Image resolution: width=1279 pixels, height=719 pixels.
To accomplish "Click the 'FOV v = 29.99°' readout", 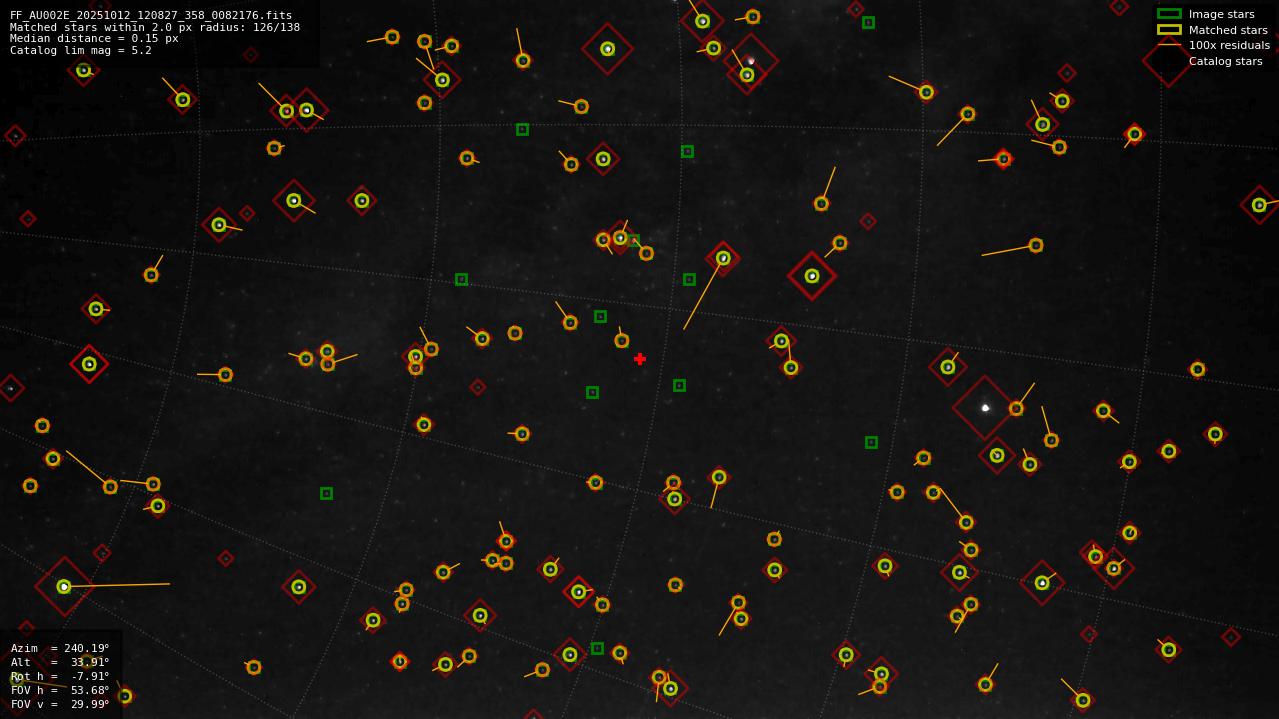I will [60, 704].
